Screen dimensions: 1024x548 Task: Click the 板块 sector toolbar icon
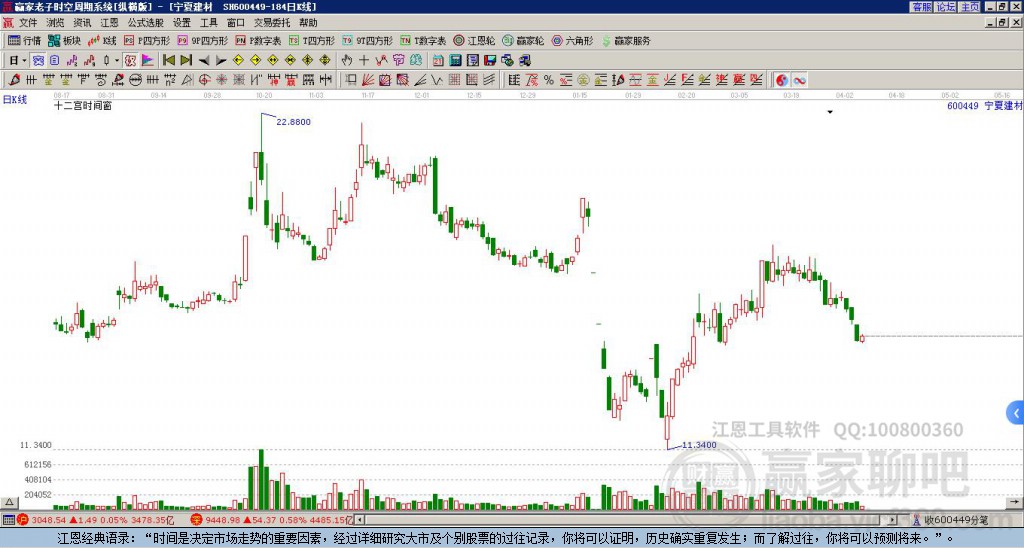click(64, 41)
